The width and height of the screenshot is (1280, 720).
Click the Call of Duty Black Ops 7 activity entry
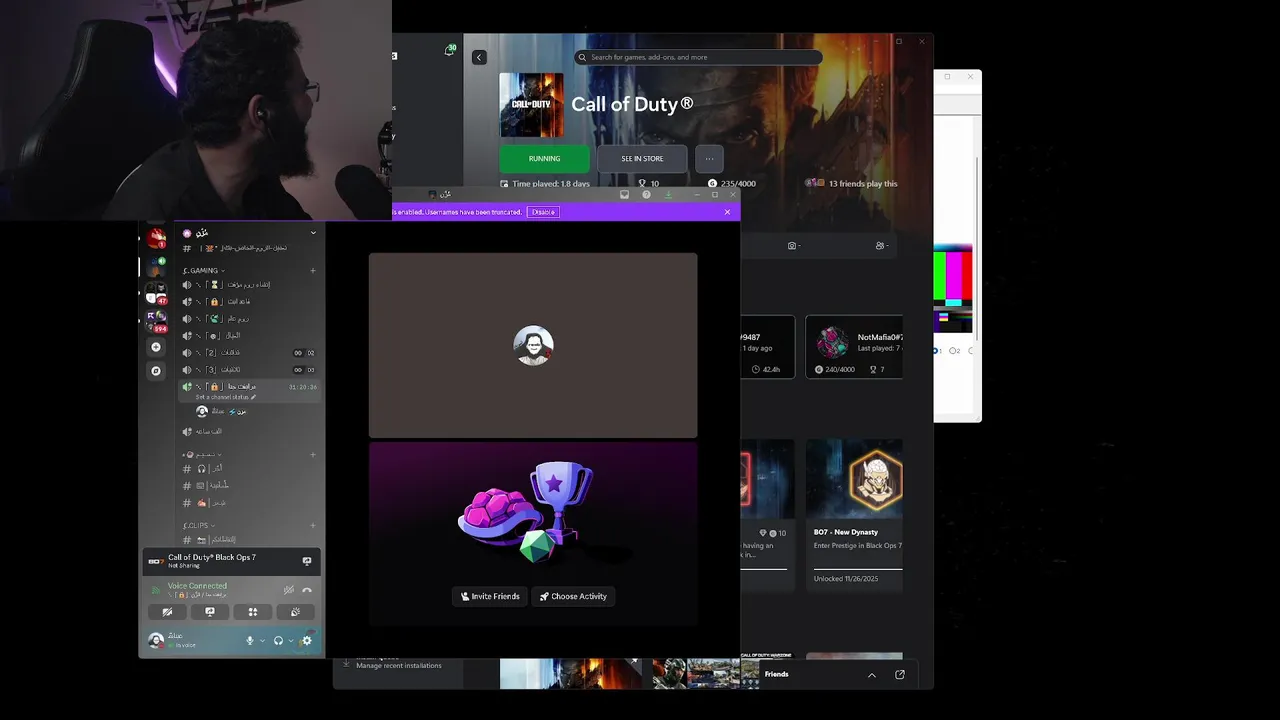tap(232, 561)
